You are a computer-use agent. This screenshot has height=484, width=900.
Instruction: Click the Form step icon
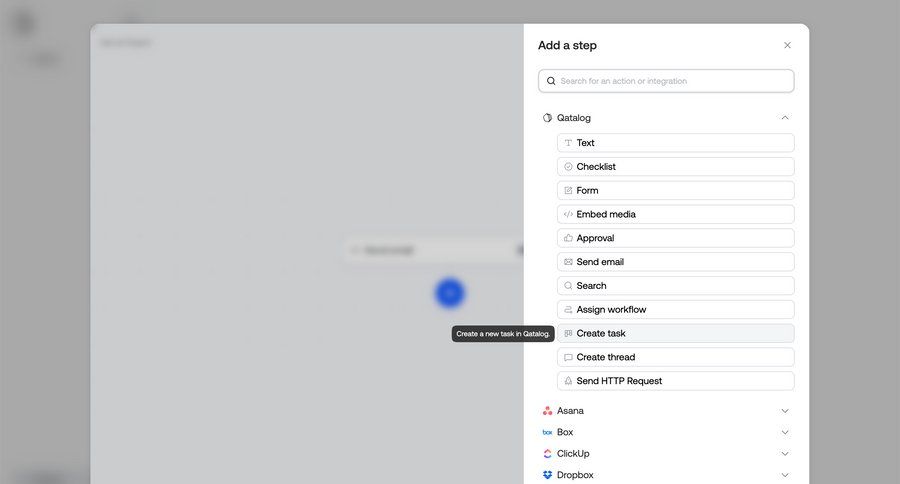568,191
